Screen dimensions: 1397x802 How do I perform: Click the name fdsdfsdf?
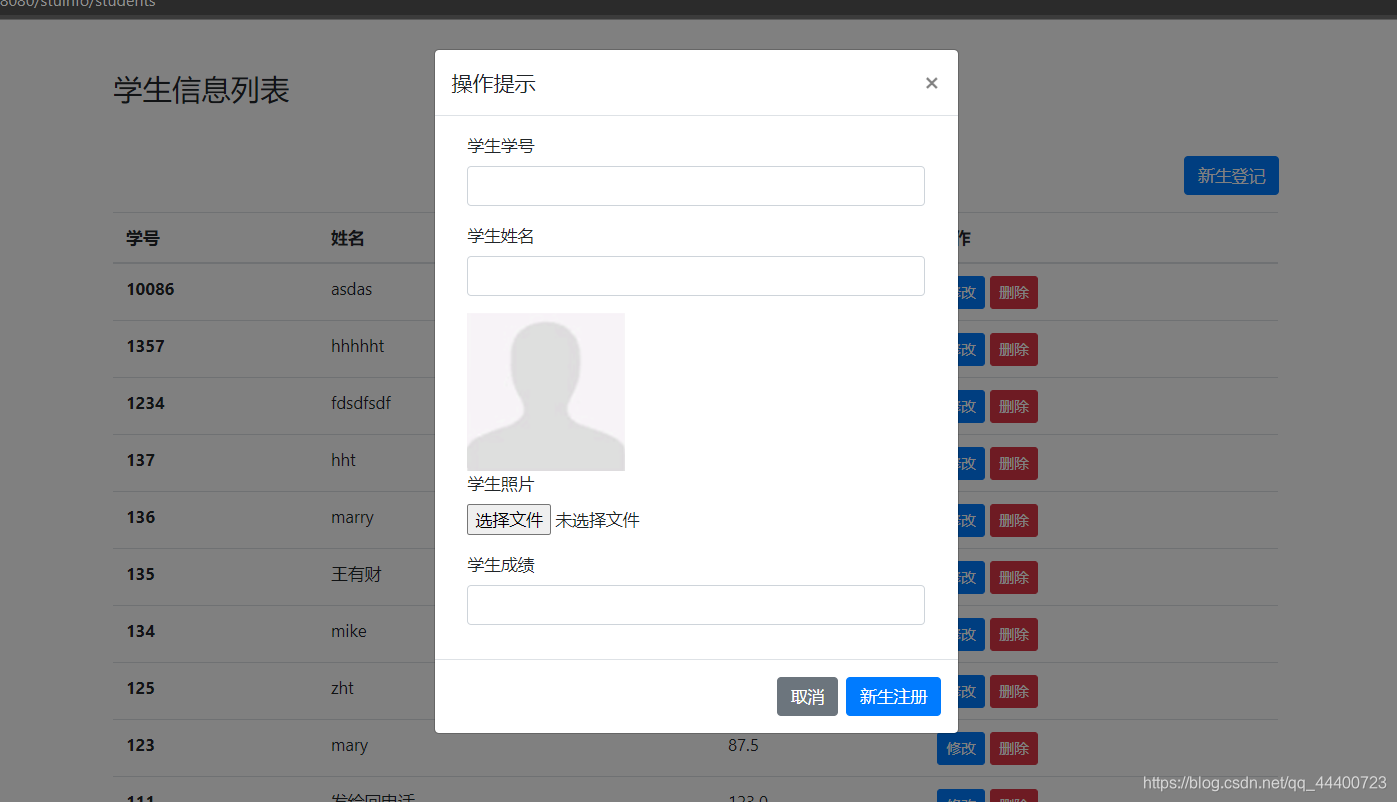(x=361, y=403)
